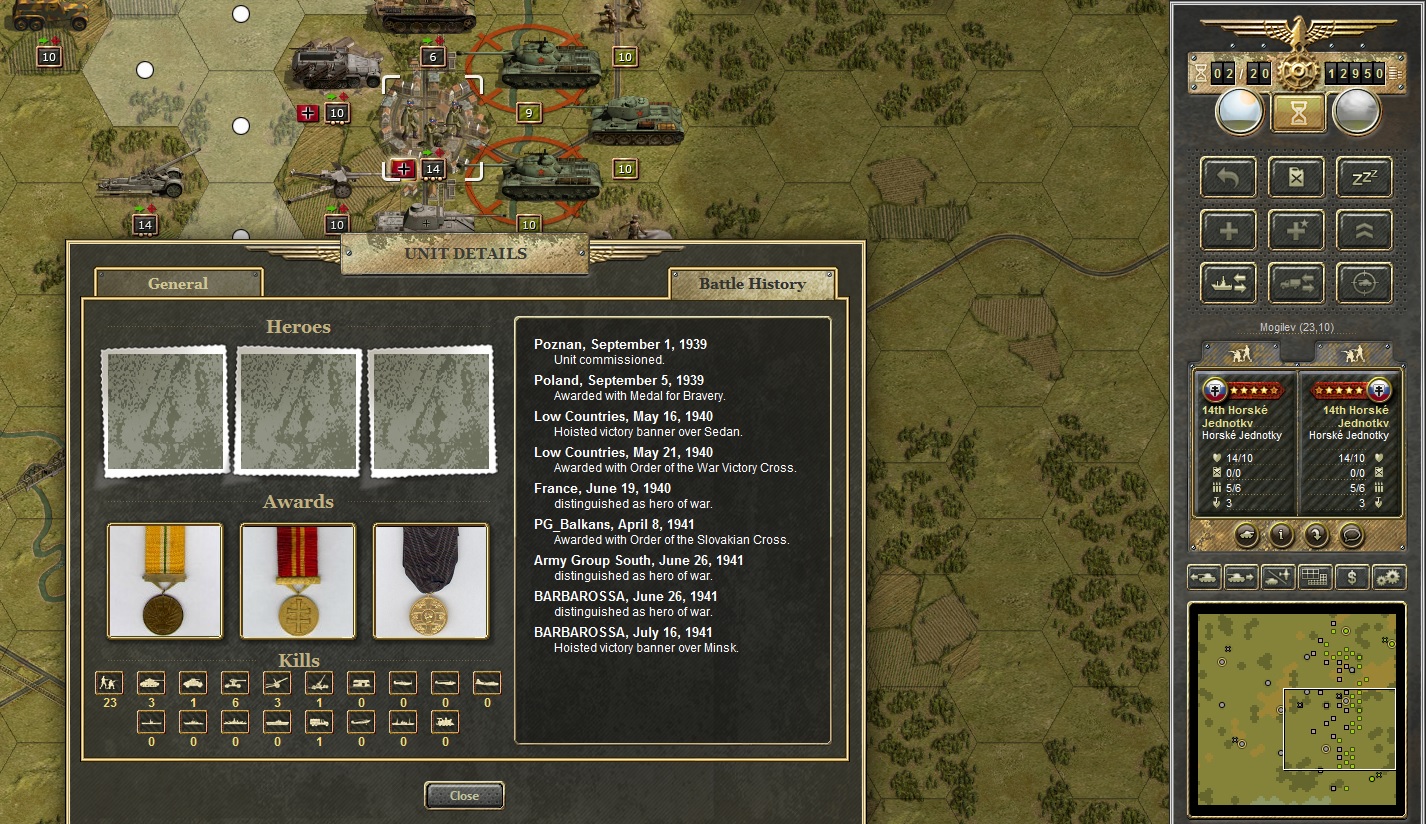Click the dollar sign prestige button
This screenshot has width=1426, height=824.
(x=1352, y=577)
